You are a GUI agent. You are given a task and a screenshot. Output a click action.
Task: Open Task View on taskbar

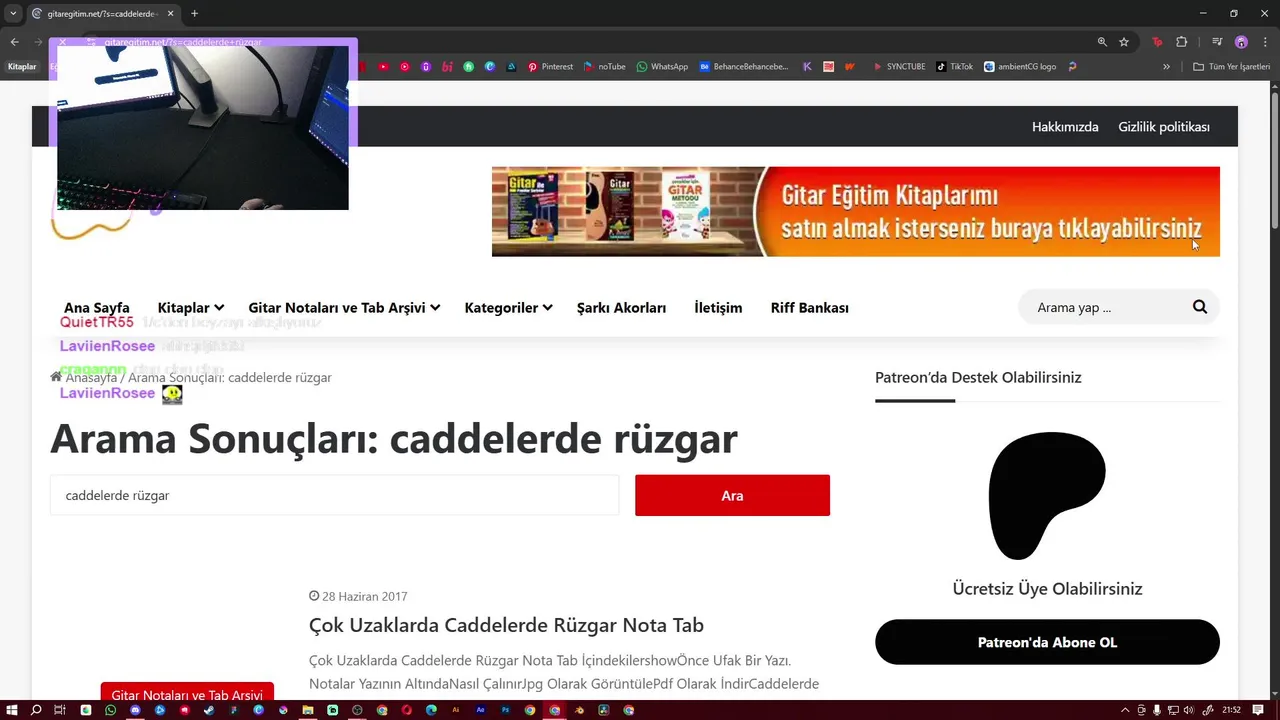60,710
